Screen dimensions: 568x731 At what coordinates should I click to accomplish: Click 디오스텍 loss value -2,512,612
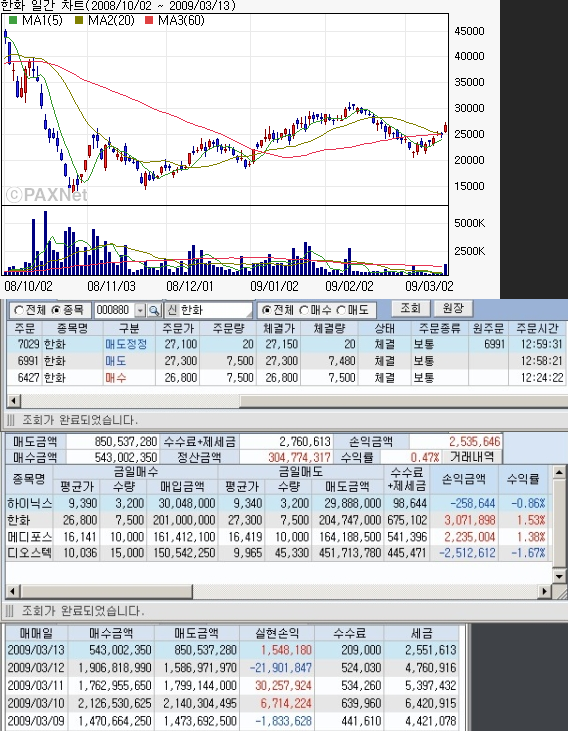(467, 553)
